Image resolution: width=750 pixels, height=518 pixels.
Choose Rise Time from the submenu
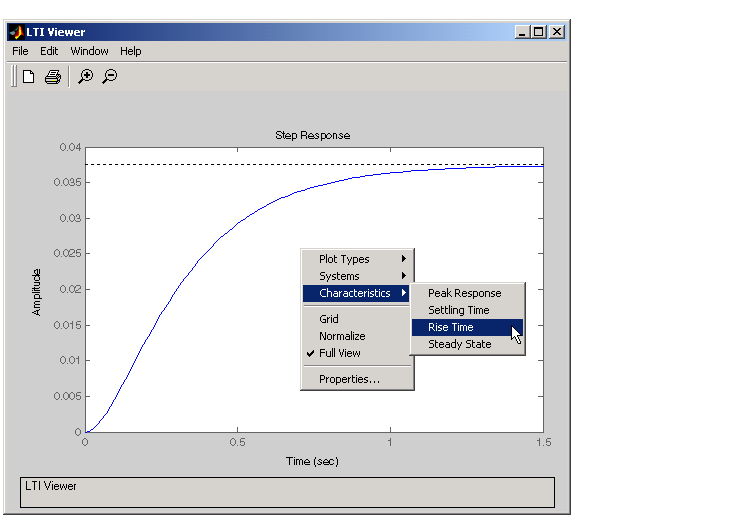coord(451,327)
